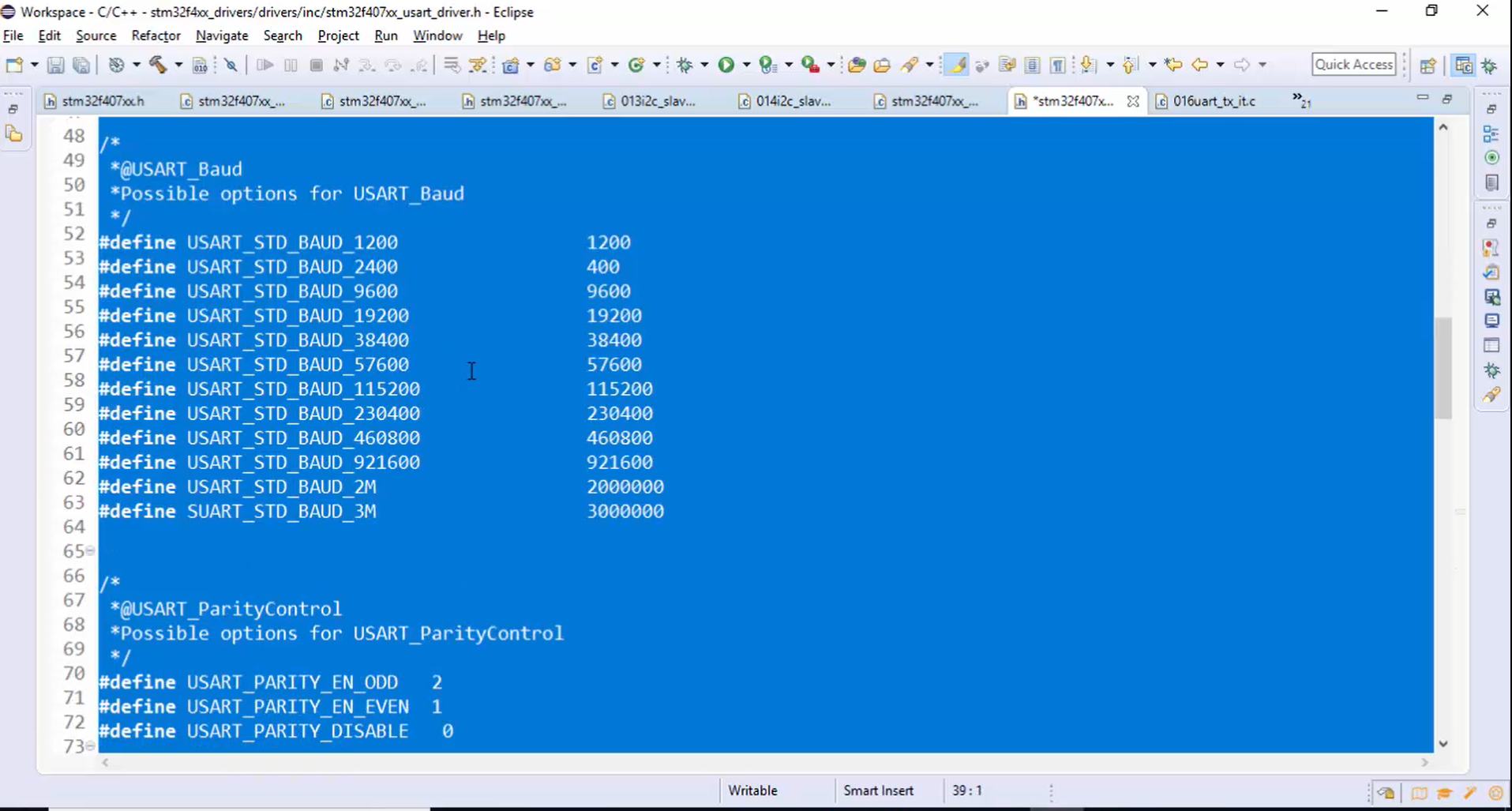The width and height of the screenshot is (1512, 811).
Task: Click the Terminate stop icon
Action: (x=316, y=65)
